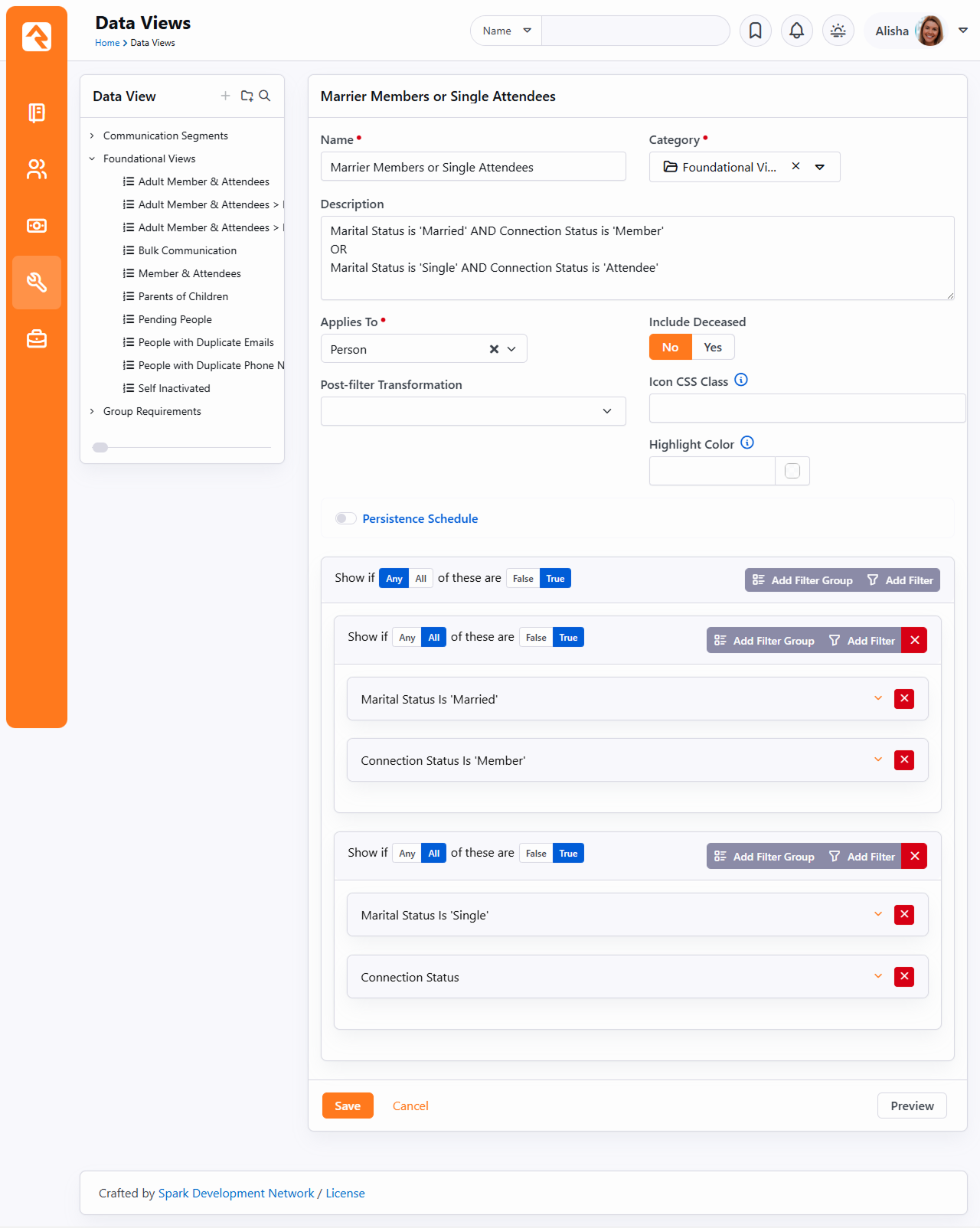
Task: Click the Save button
Action: pyautogui.click(x=348, y=1106)
